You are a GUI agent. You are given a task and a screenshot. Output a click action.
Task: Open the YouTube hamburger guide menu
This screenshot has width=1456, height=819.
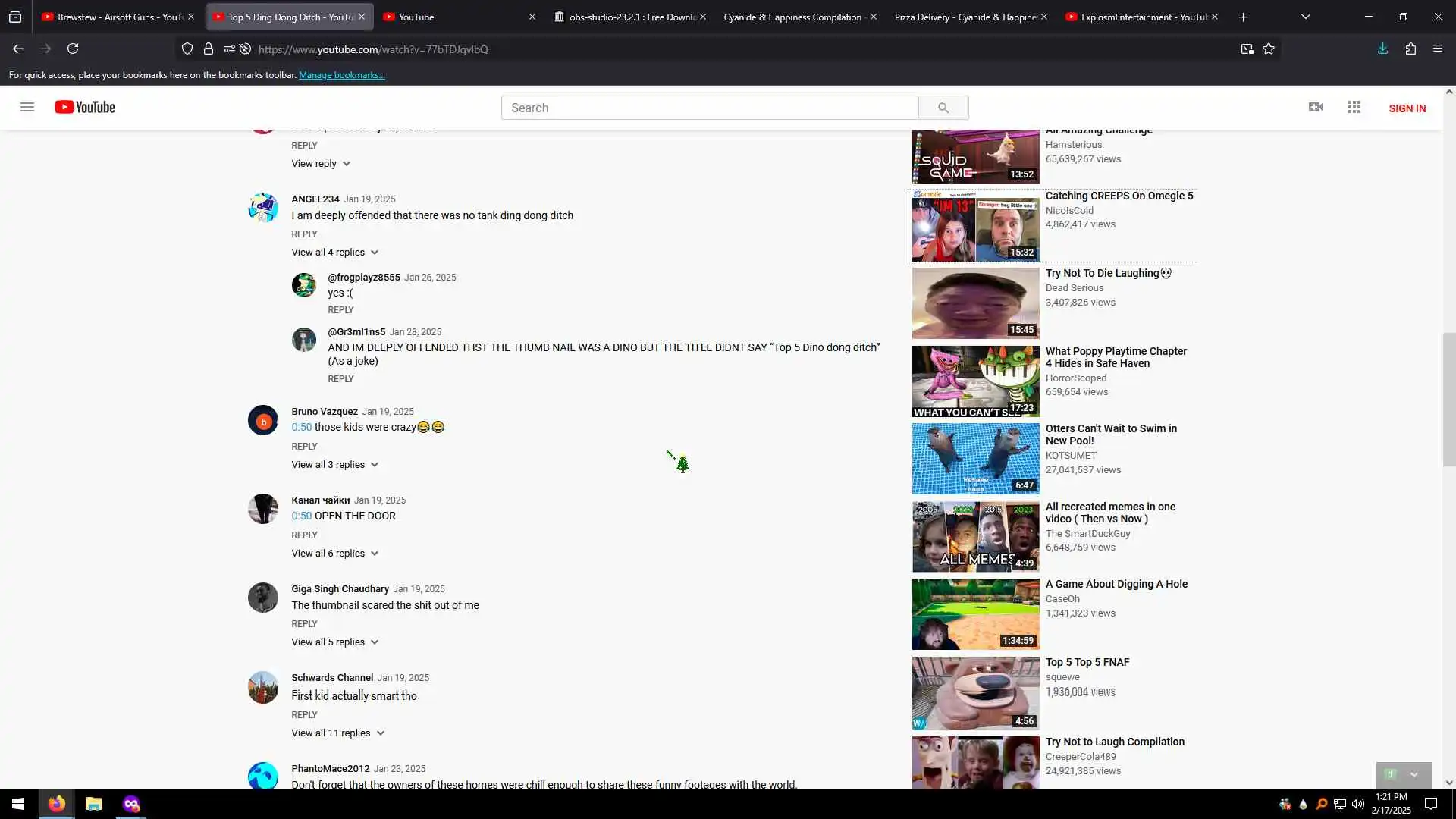[x=27, y=107]
